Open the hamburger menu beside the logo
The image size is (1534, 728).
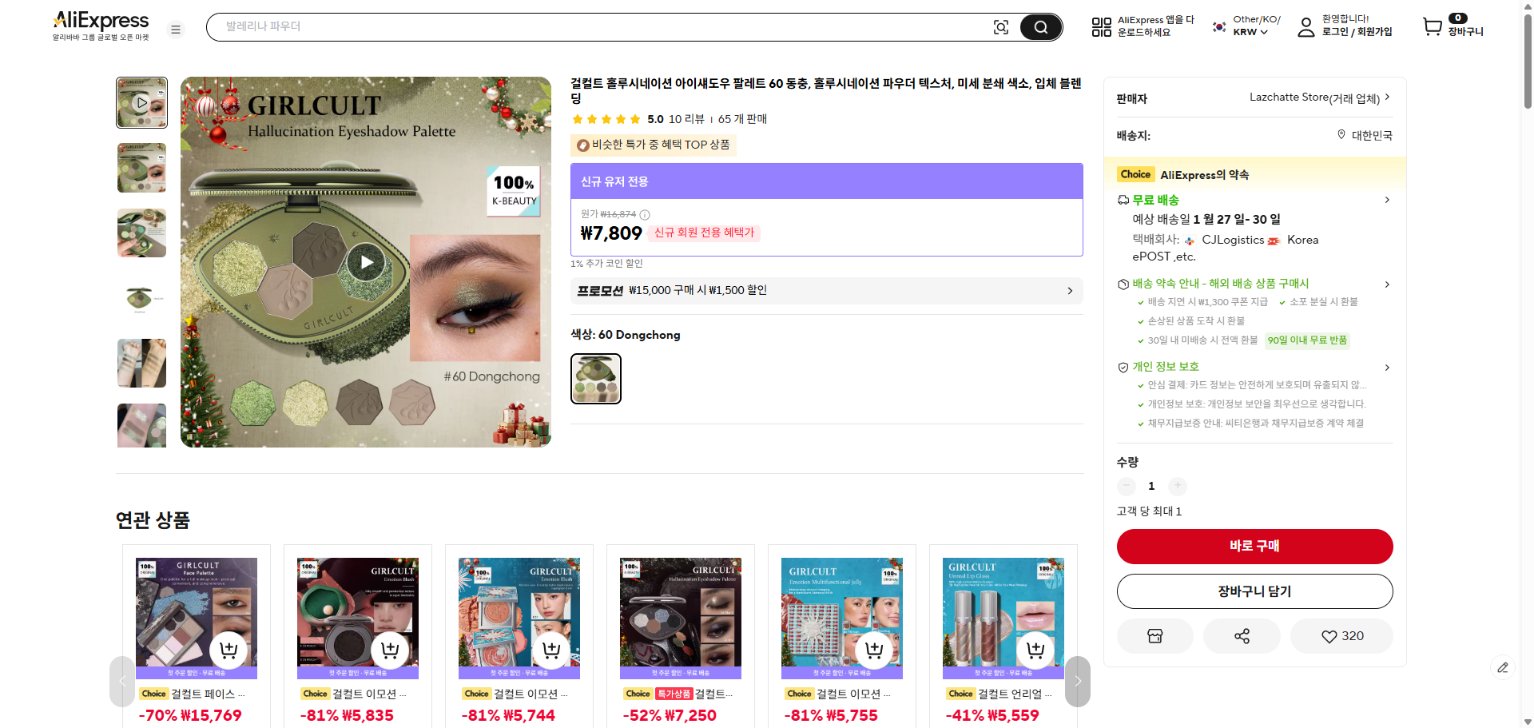[x=176, y=29]
